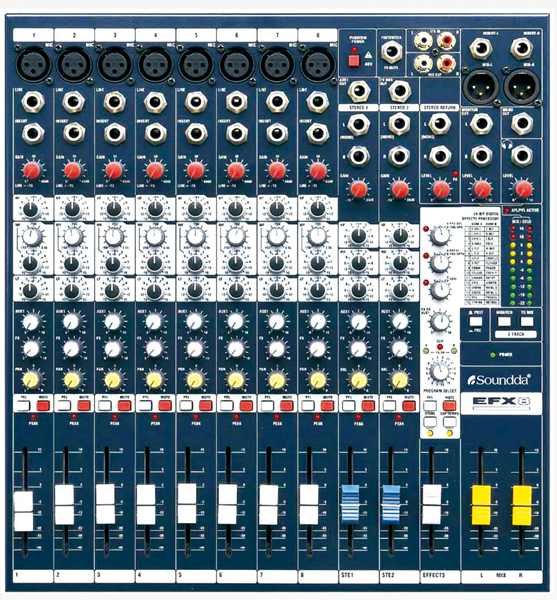Click the Soundda logo
The image size is (557, 600).
499,380
